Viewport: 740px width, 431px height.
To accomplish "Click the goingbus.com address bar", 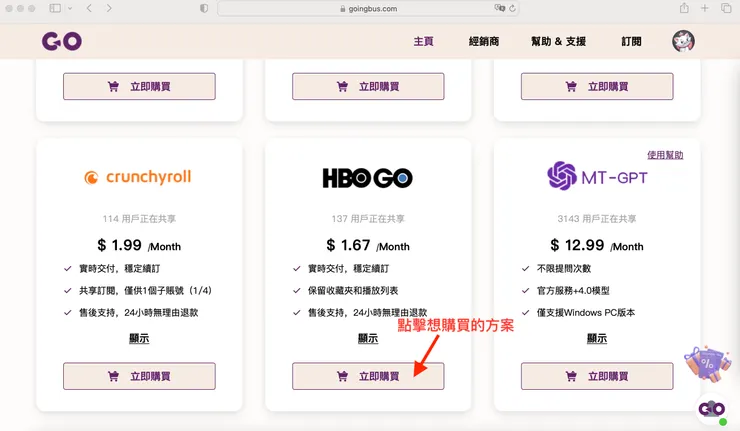I will click(x=368, y=8).
